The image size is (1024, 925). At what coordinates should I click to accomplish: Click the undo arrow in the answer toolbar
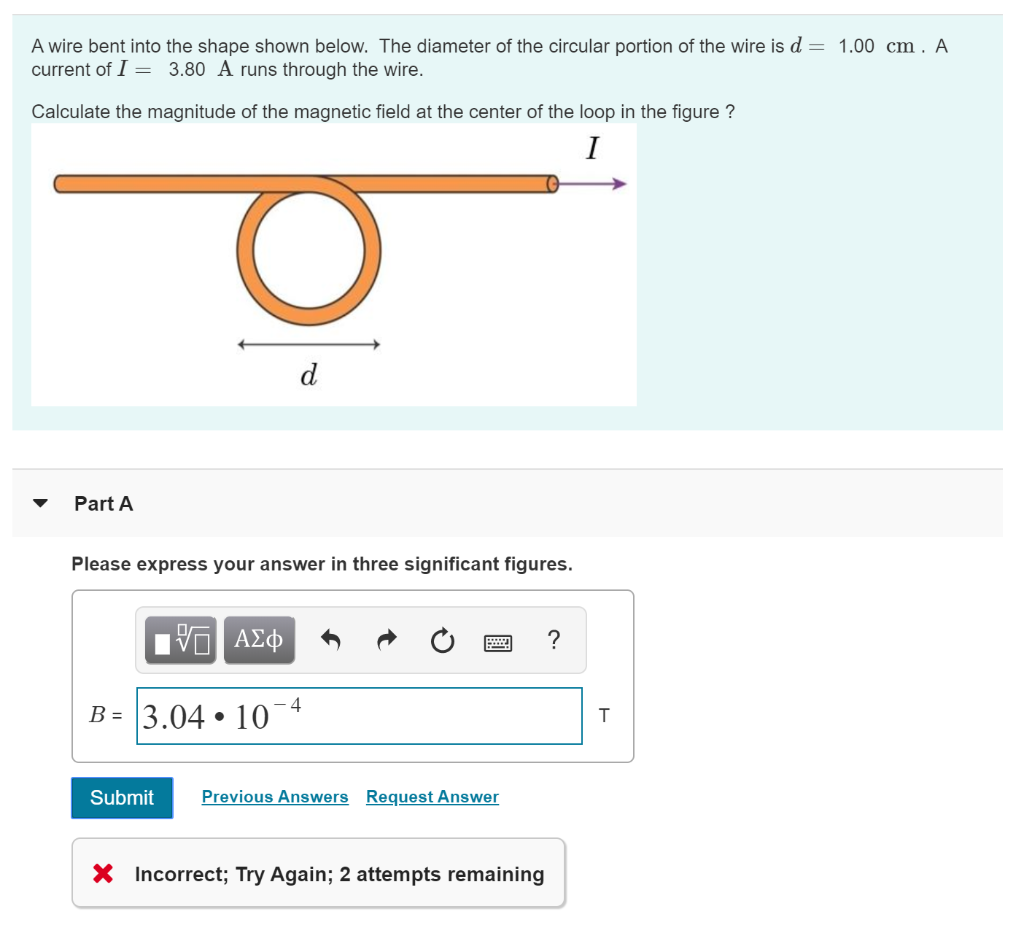click(330, 640)
